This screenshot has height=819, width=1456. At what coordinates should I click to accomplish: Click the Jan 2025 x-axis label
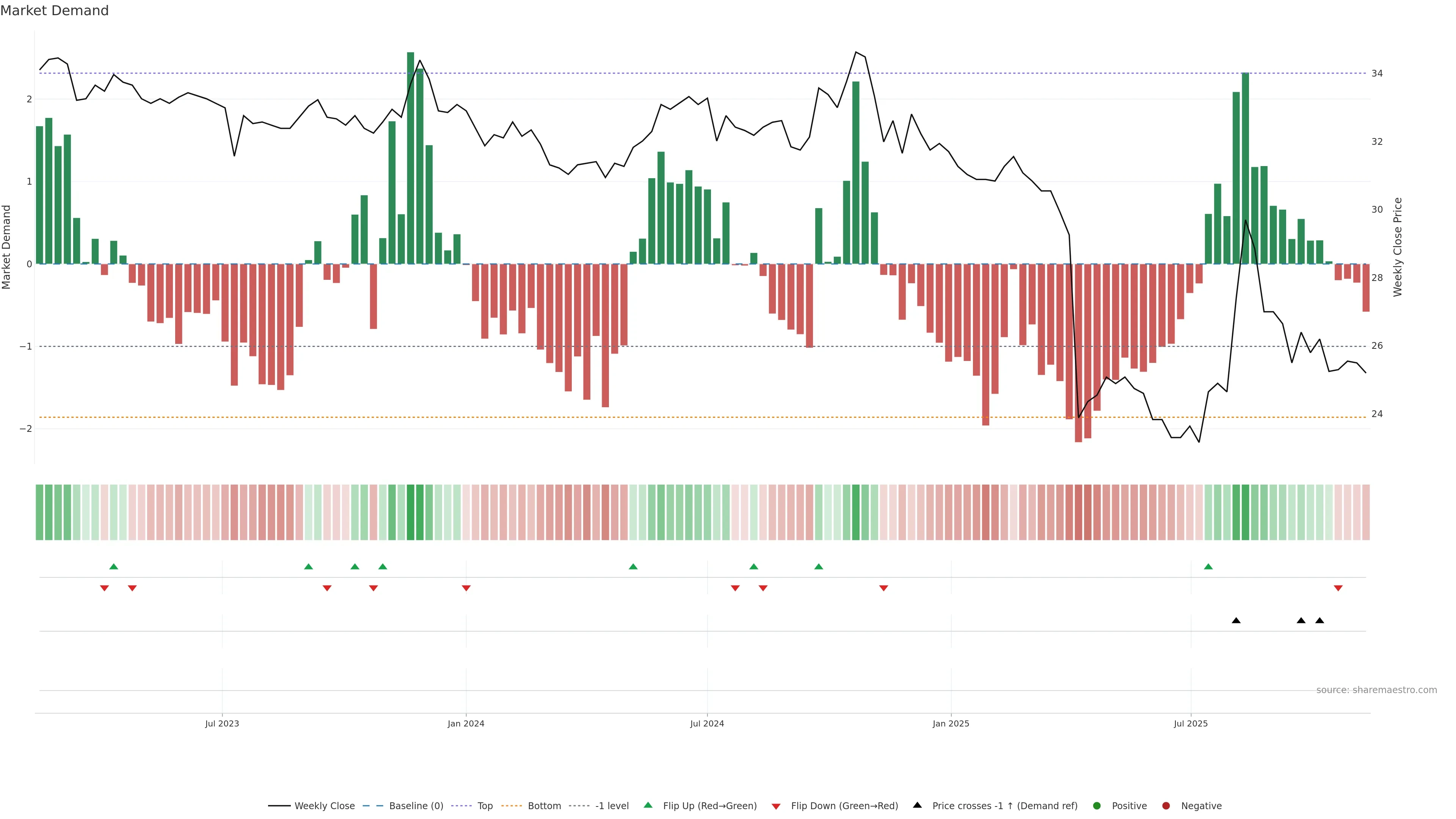(x=951, y=723)
